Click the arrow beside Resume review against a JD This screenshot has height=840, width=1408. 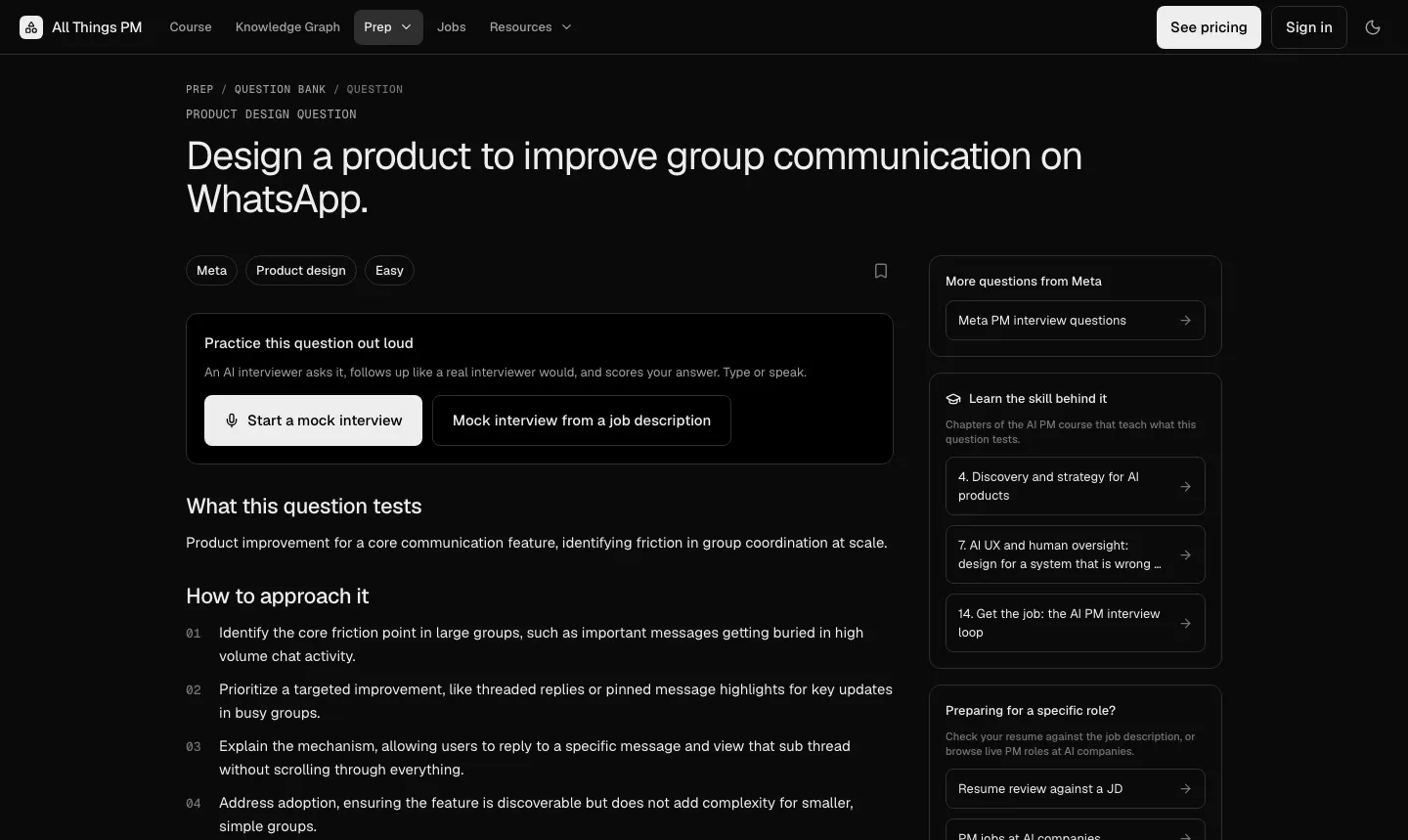point(1185,789)
